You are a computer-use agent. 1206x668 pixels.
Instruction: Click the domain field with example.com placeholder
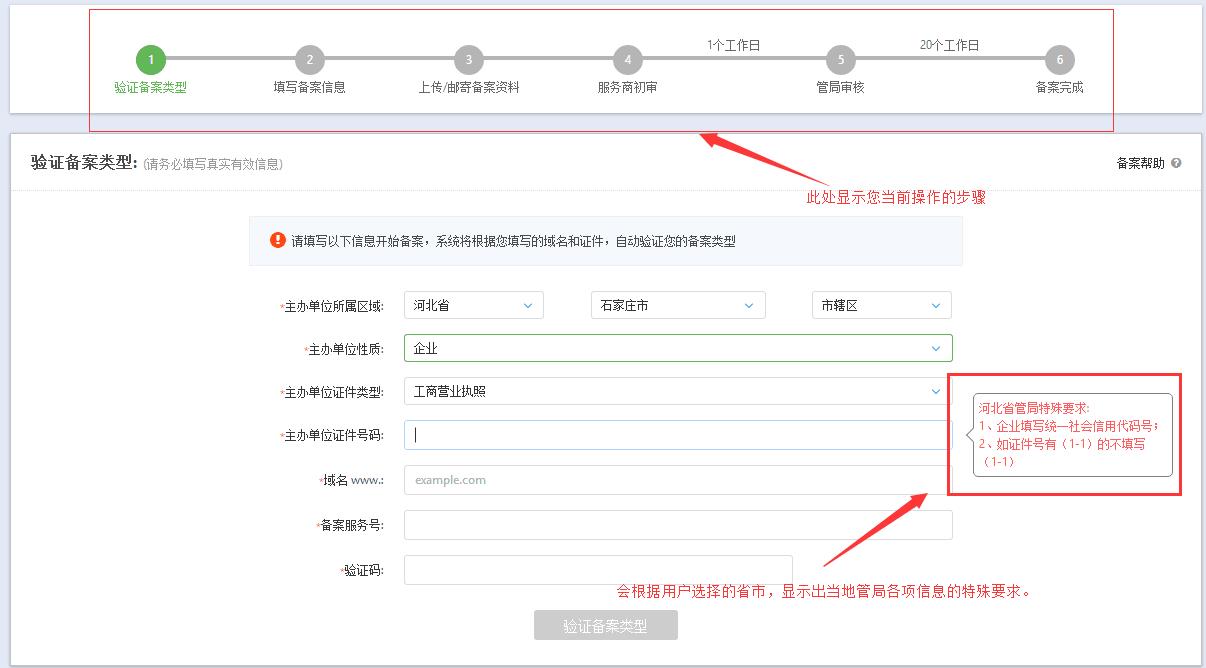[x=678, y=480]
